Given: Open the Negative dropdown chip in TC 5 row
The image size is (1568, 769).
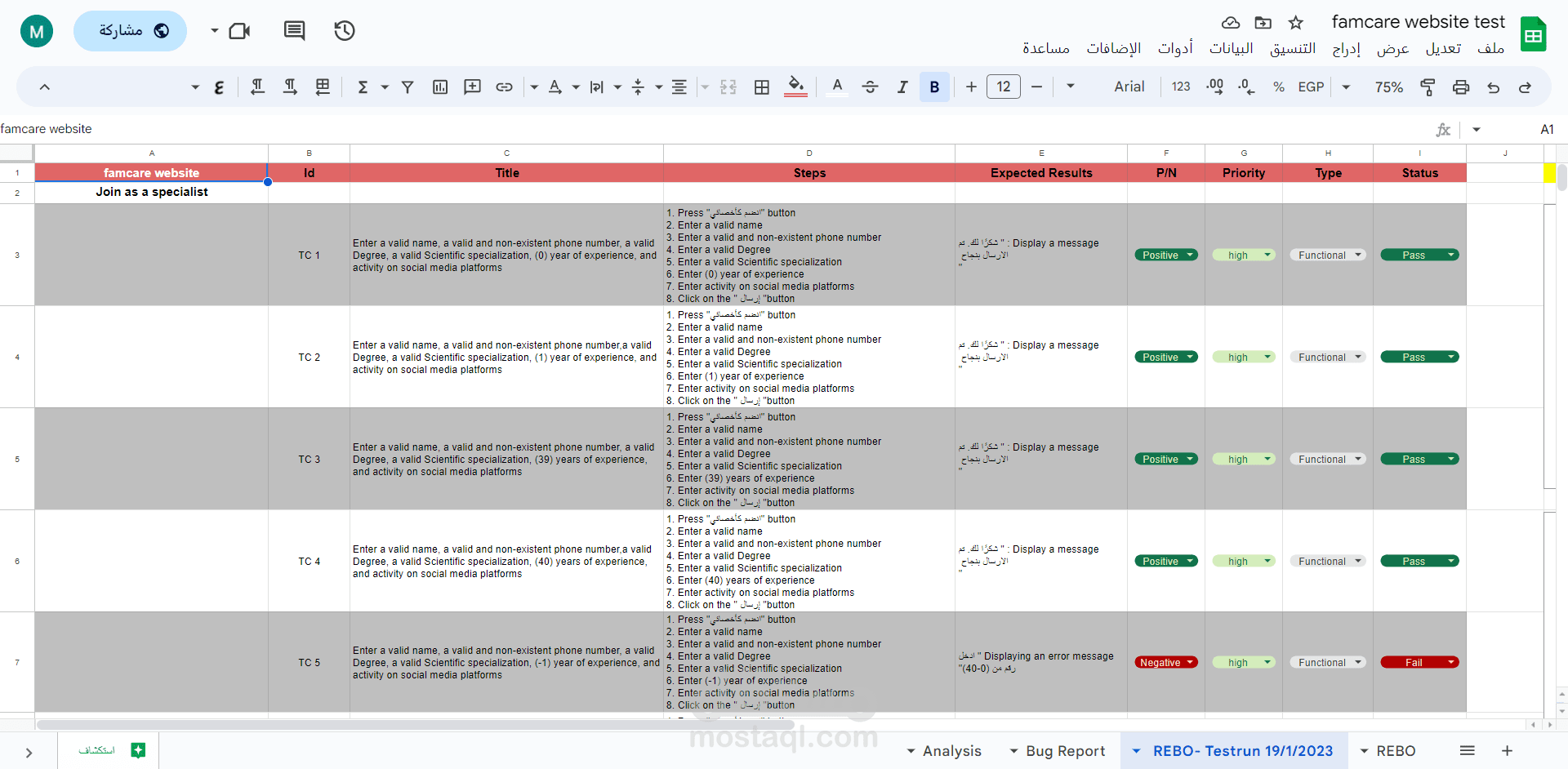Looking at the screenshot, I should coord(1166,662).
